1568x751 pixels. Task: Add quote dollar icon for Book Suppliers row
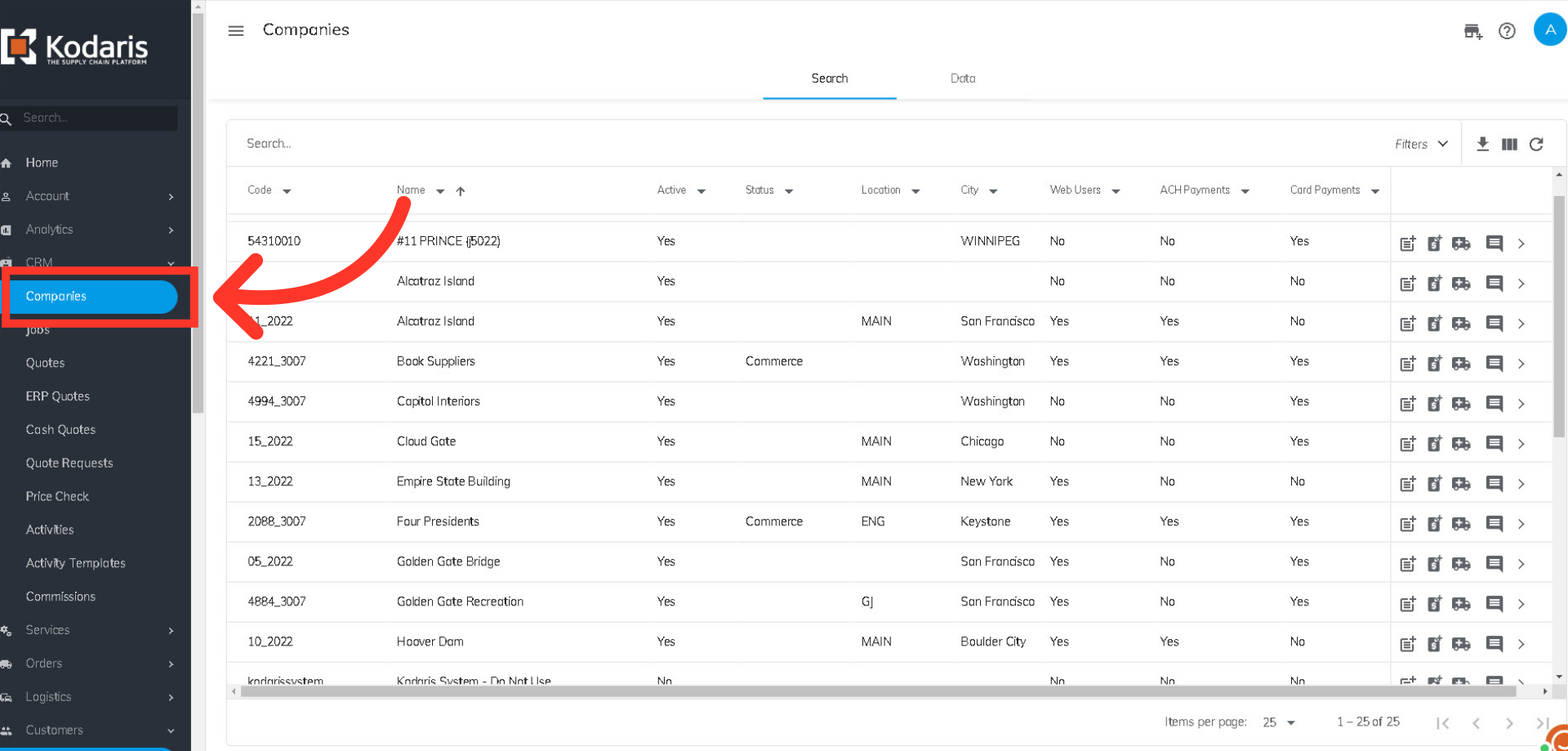tap(1434, 363)
